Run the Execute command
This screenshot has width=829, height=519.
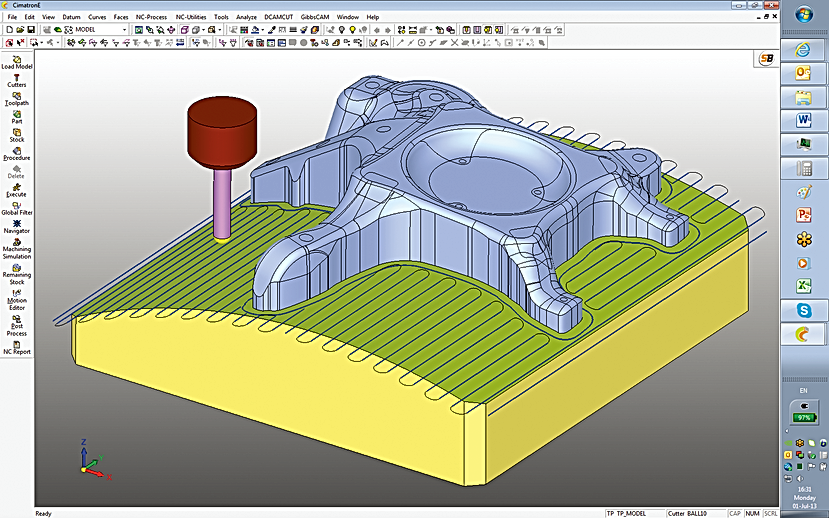(x=16, y=191)
